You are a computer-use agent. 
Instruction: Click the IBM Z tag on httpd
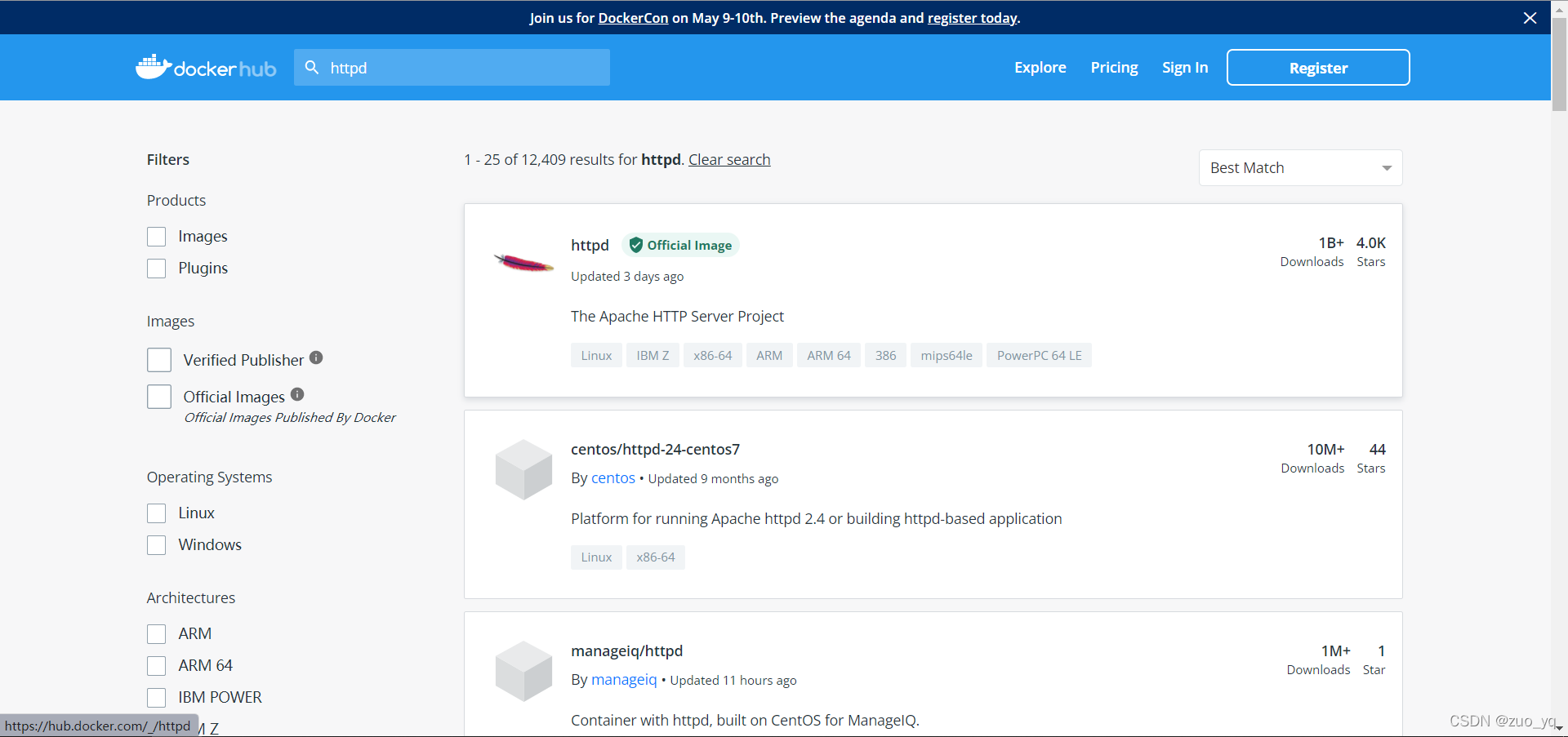pos(653,356)
